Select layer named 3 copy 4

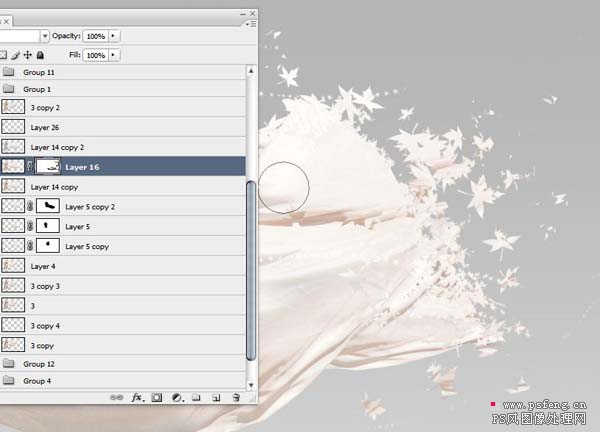tap(45, 326)
